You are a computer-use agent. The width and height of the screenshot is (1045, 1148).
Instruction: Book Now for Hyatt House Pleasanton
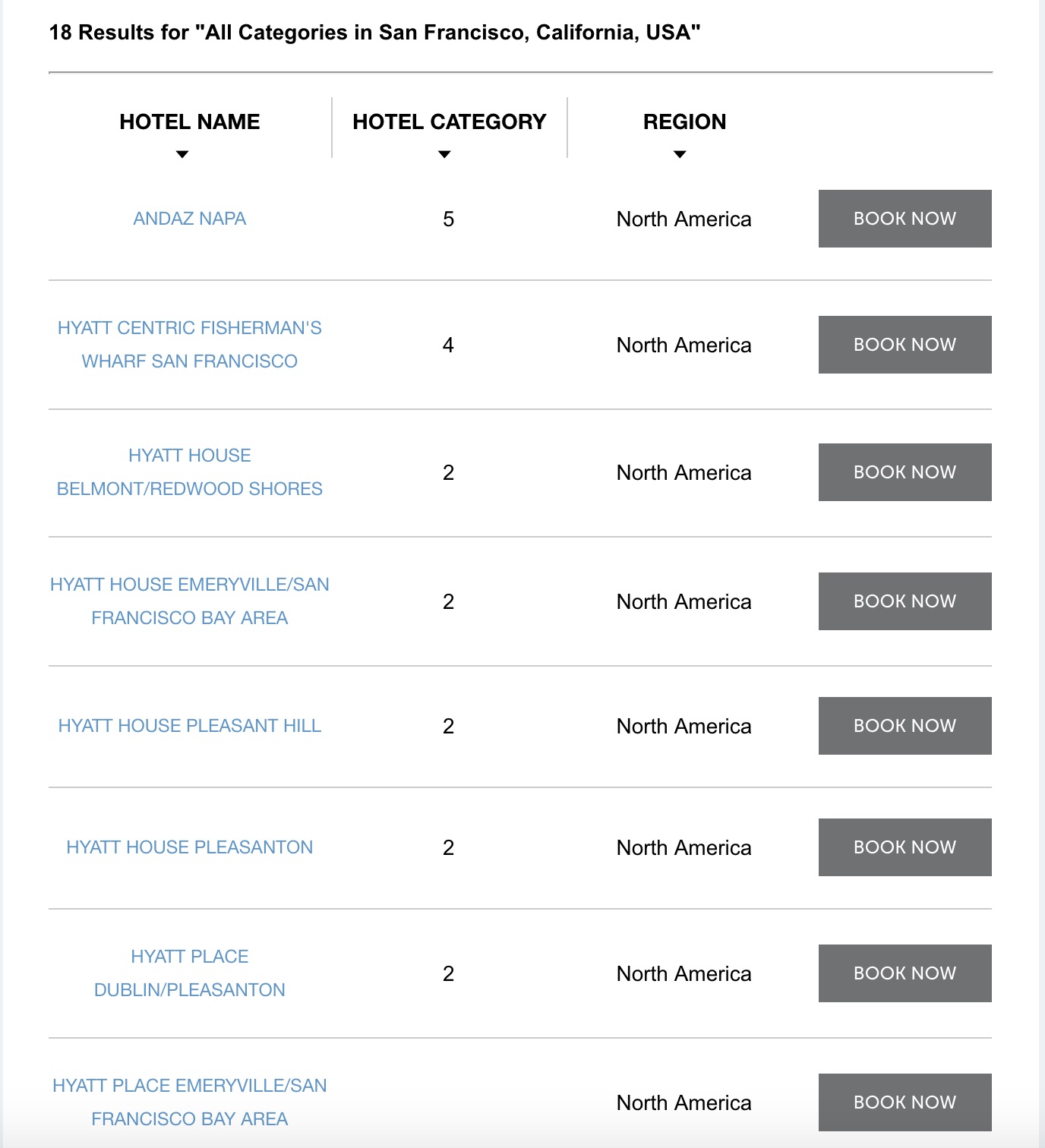905,847
